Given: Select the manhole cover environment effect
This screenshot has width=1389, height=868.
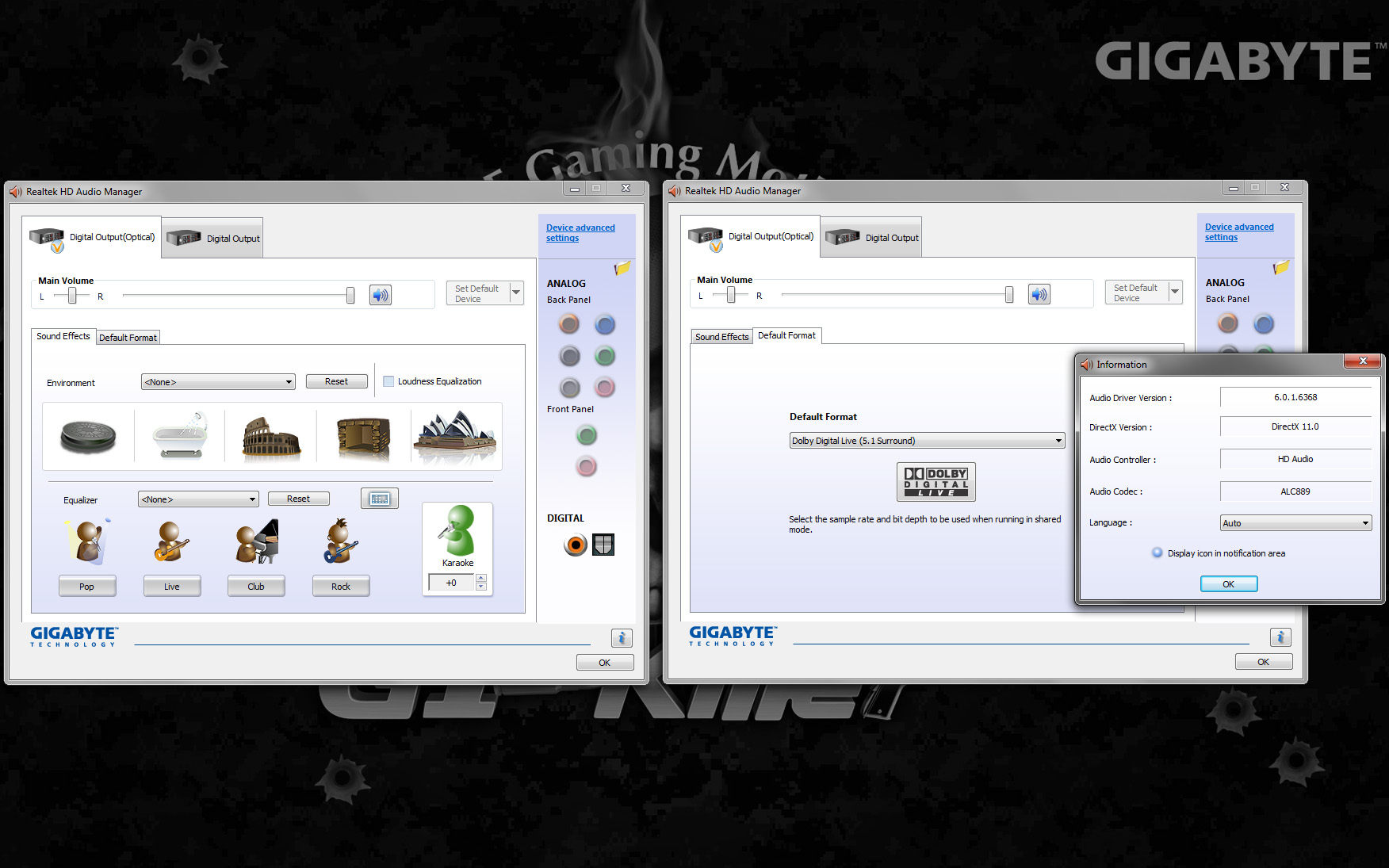Looking at the screenshot, I should [88, 437].
